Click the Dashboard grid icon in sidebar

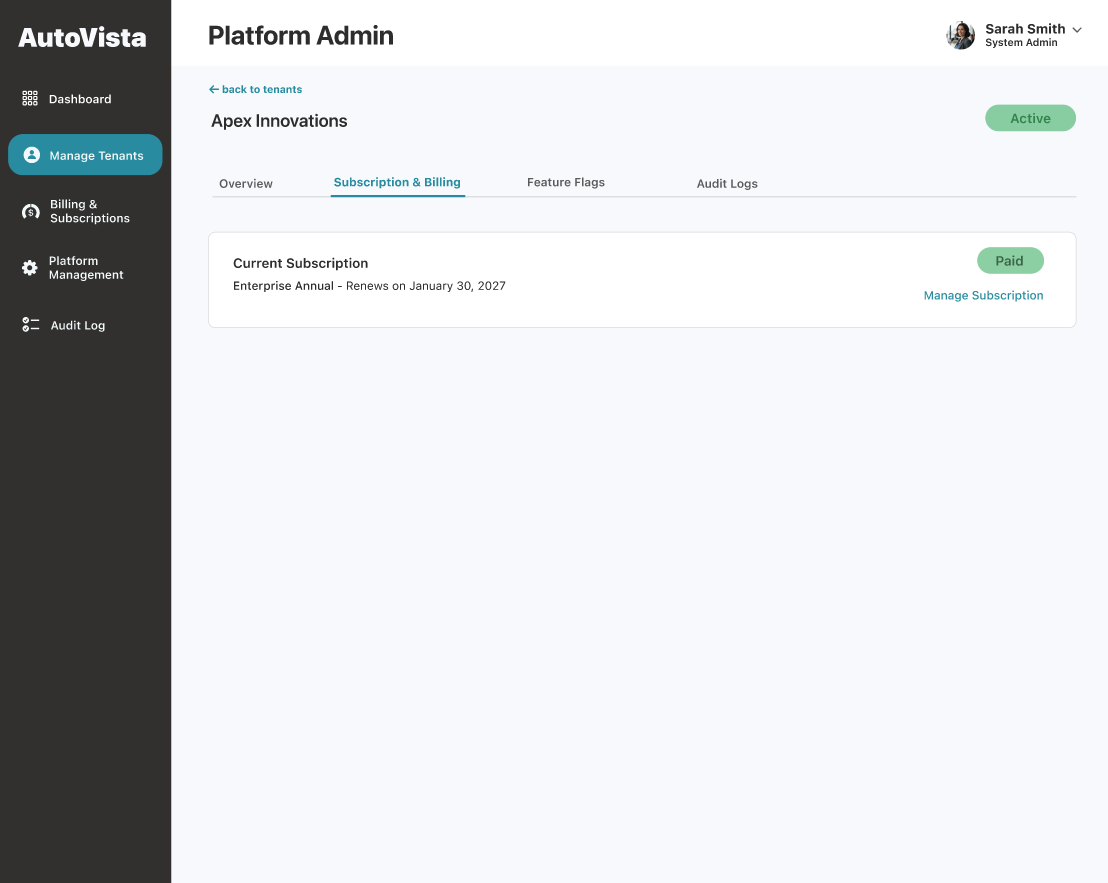pos(30,99)
